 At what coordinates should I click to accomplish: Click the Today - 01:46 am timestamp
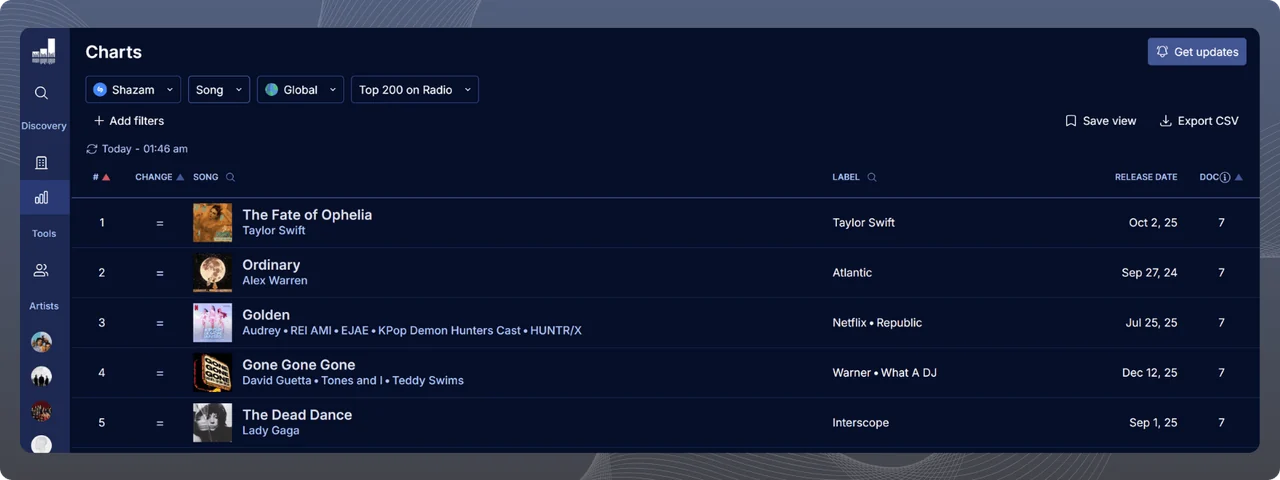pyautogui.click(x=145, y=149)
